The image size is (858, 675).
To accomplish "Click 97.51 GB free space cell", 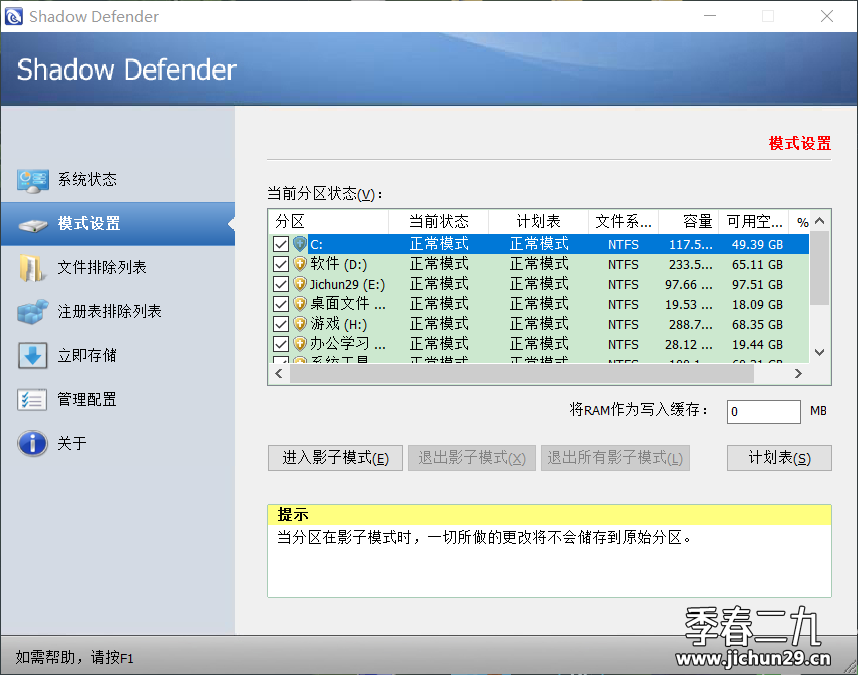I will 757,284.
